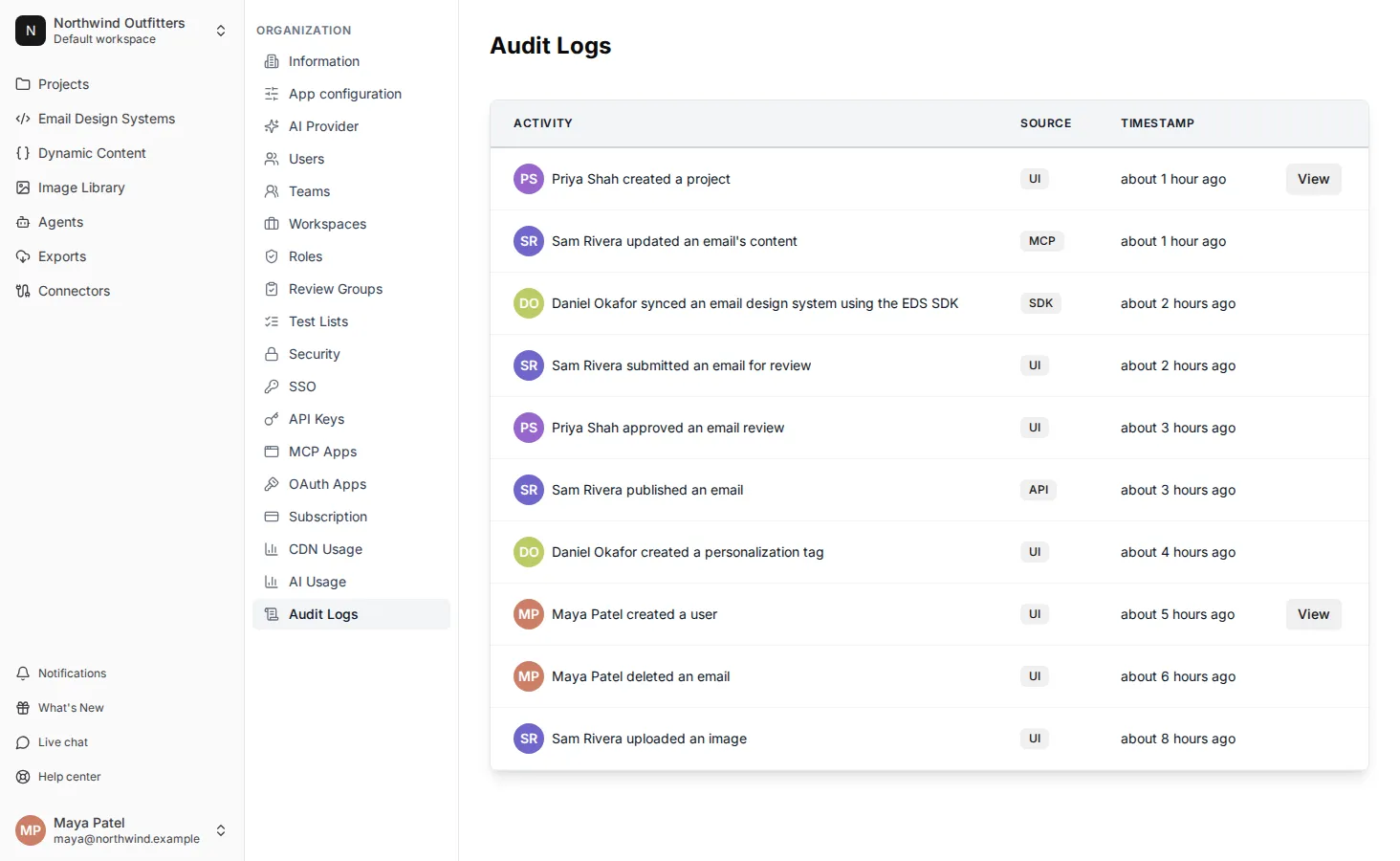Click the Security lock icon
Viewport: 1400px width, 861px height.
coord(272,354)
